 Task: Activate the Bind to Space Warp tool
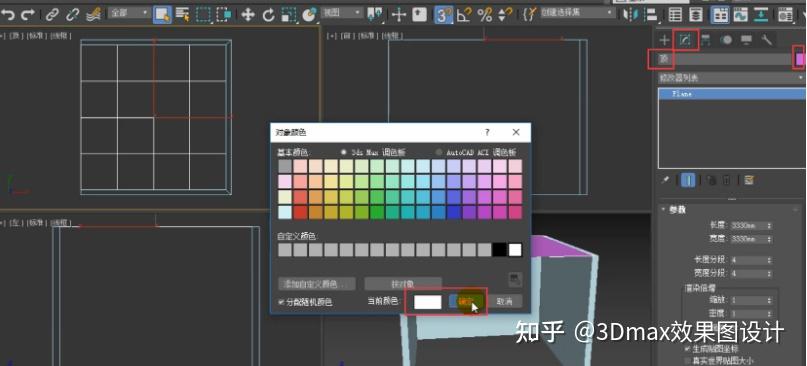click(93, 14)
